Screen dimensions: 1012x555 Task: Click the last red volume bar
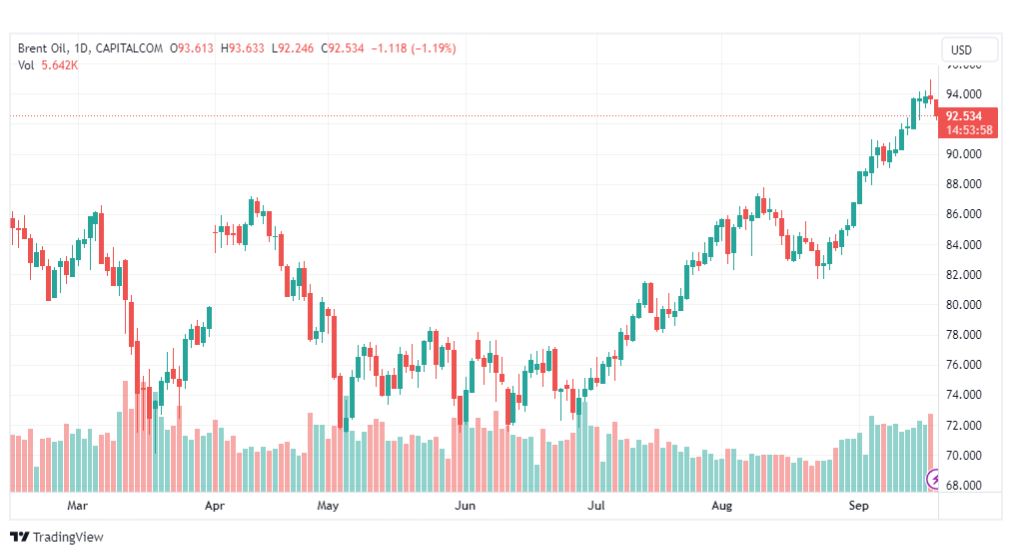[930, 452]
